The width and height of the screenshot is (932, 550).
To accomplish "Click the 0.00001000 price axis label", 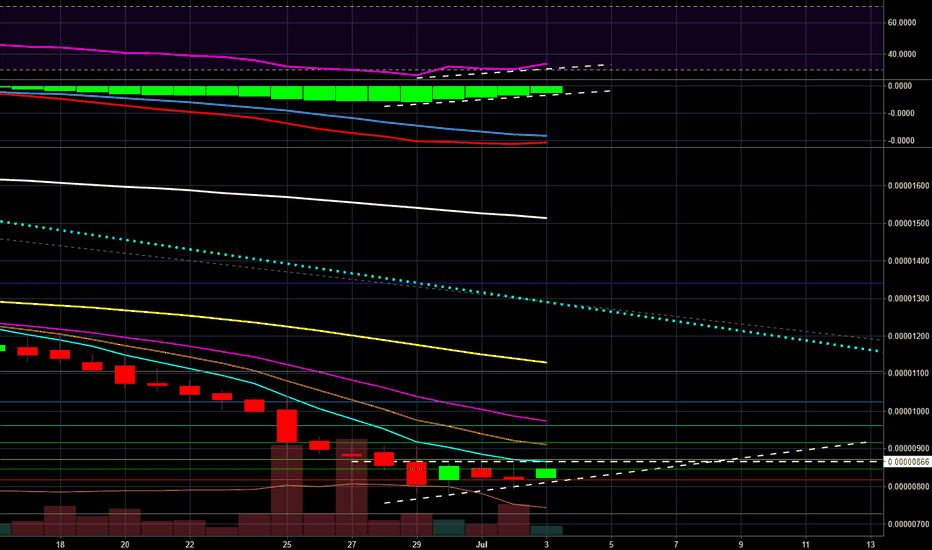I will pos(908,411).
